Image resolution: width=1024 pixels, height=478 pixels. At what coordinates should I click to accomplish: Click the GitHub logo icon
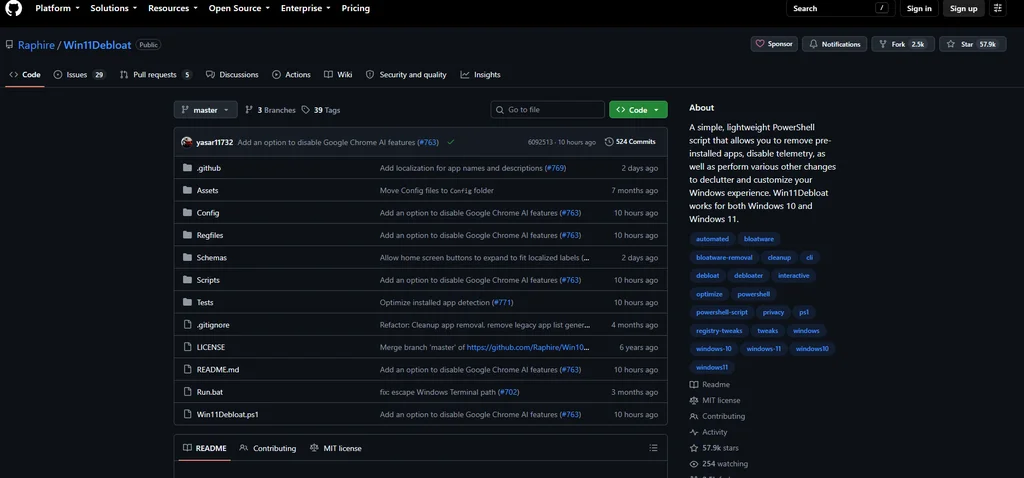(13, 8)
